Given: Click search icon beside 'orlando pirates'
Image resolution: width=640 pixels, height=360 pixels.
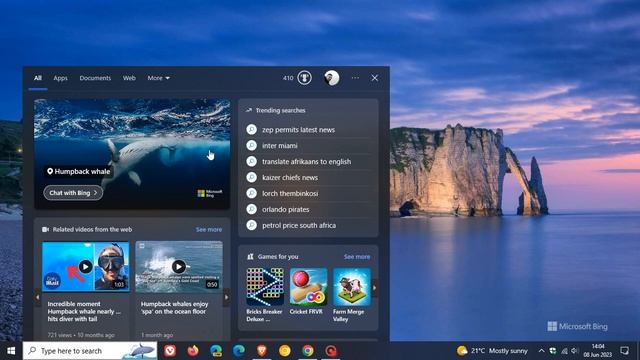Looking at the screenshot, I should click(252, 209).
